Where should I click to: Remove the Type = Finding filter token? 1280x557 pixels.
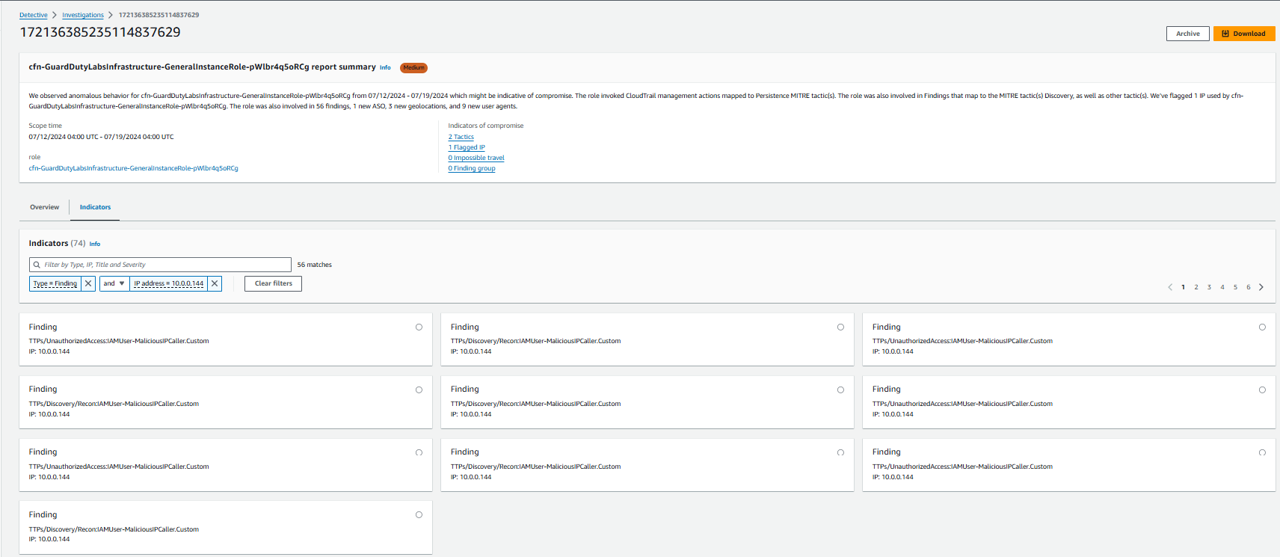coord(88,284)
